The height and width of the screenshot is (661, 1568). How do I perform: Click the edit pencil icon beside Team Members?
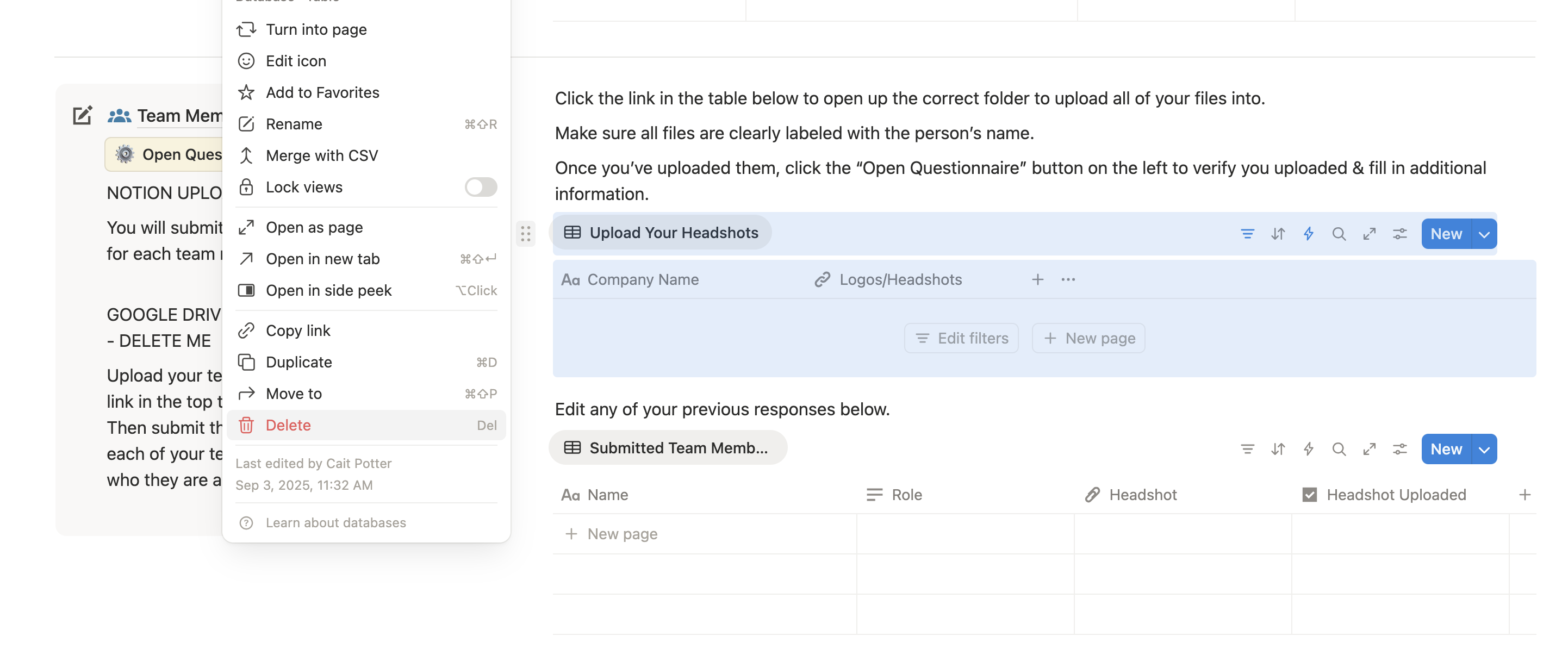click(x=82, y=116)
